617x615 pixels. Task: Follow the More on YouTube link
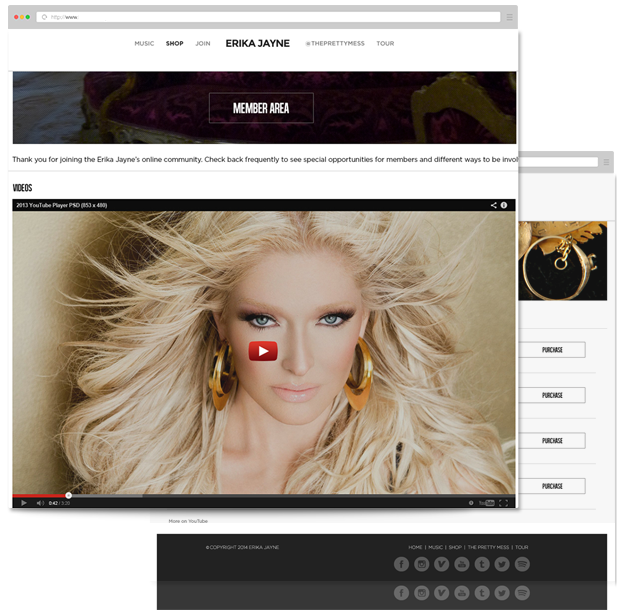[188, 521]
